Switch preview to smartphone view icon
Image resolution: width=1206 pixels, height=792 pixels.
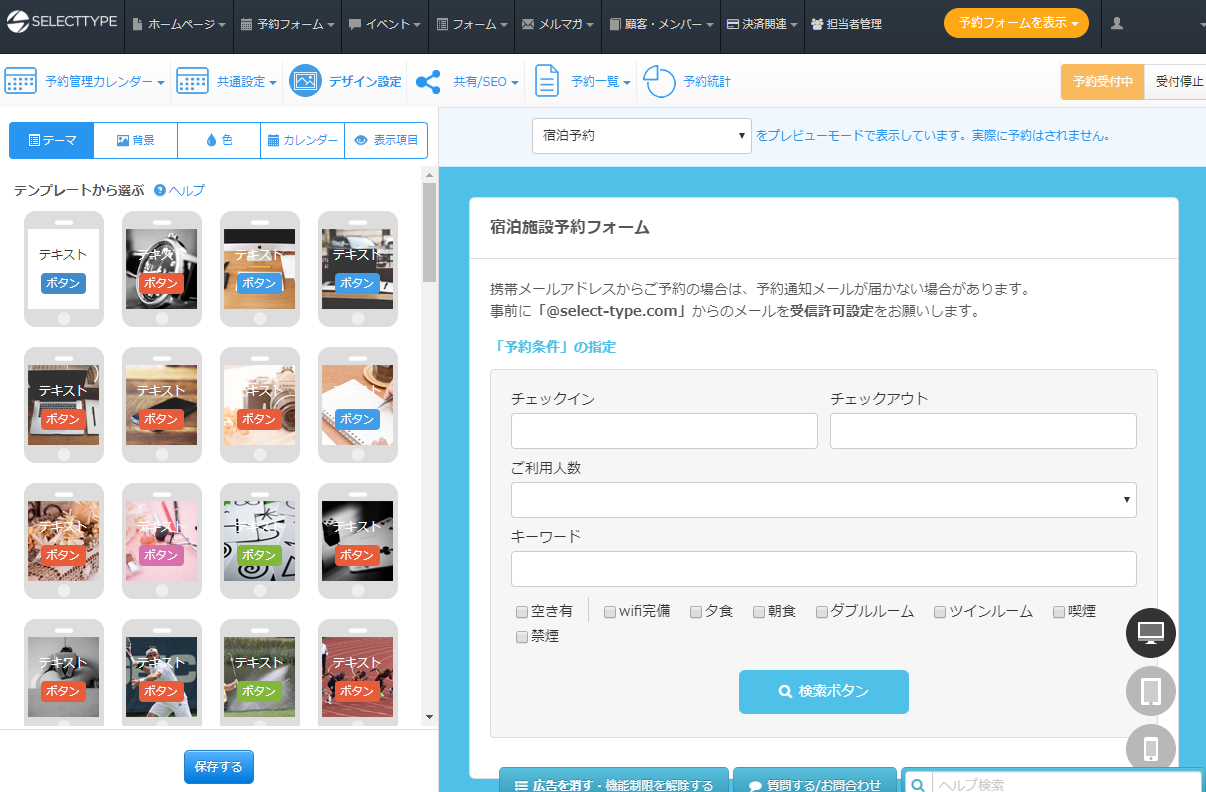pos(1150,749)
